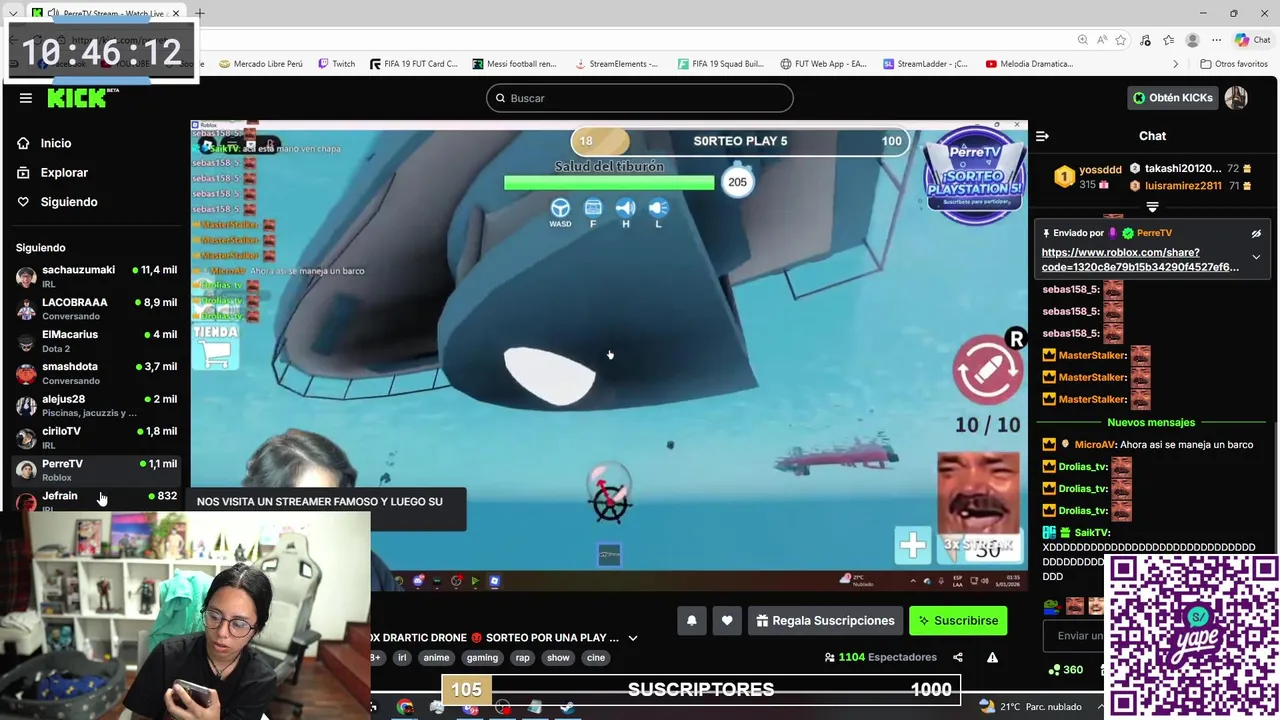
Task: Go to Inicio in the sidebar
Action: [56, 143]
